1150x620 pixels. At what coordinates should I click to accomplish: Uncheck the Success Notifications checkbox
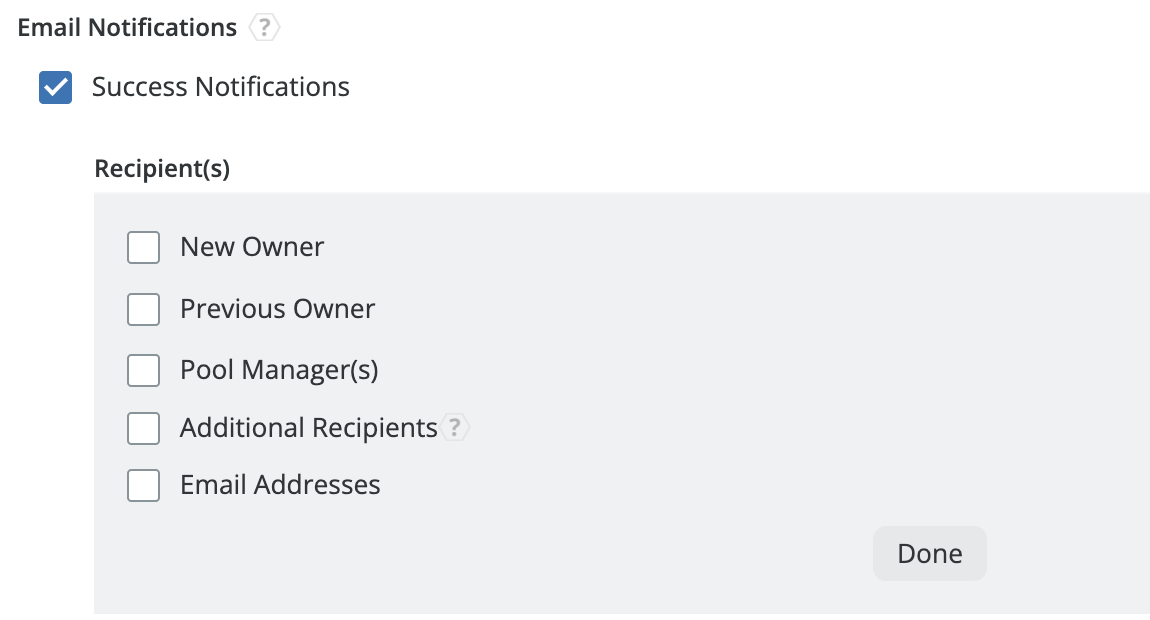[55, 88]
